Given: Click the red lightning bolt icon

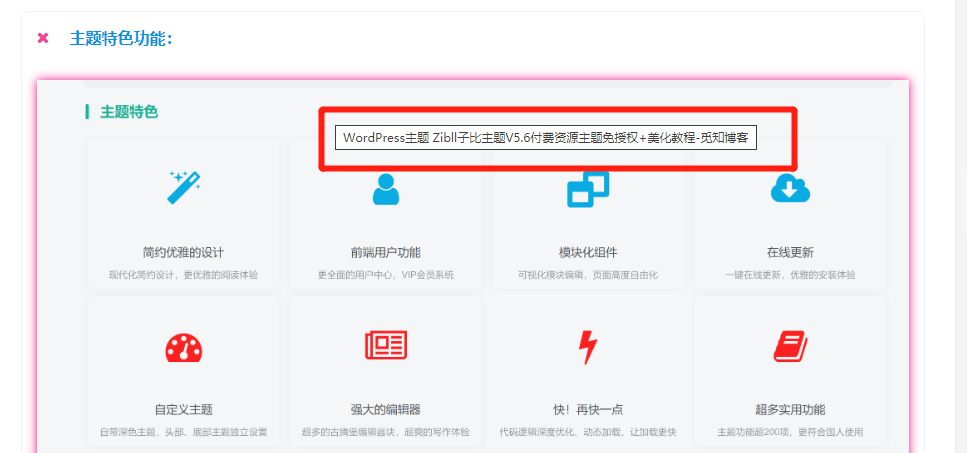Looking at the screenshot, I should click(588, 347).
